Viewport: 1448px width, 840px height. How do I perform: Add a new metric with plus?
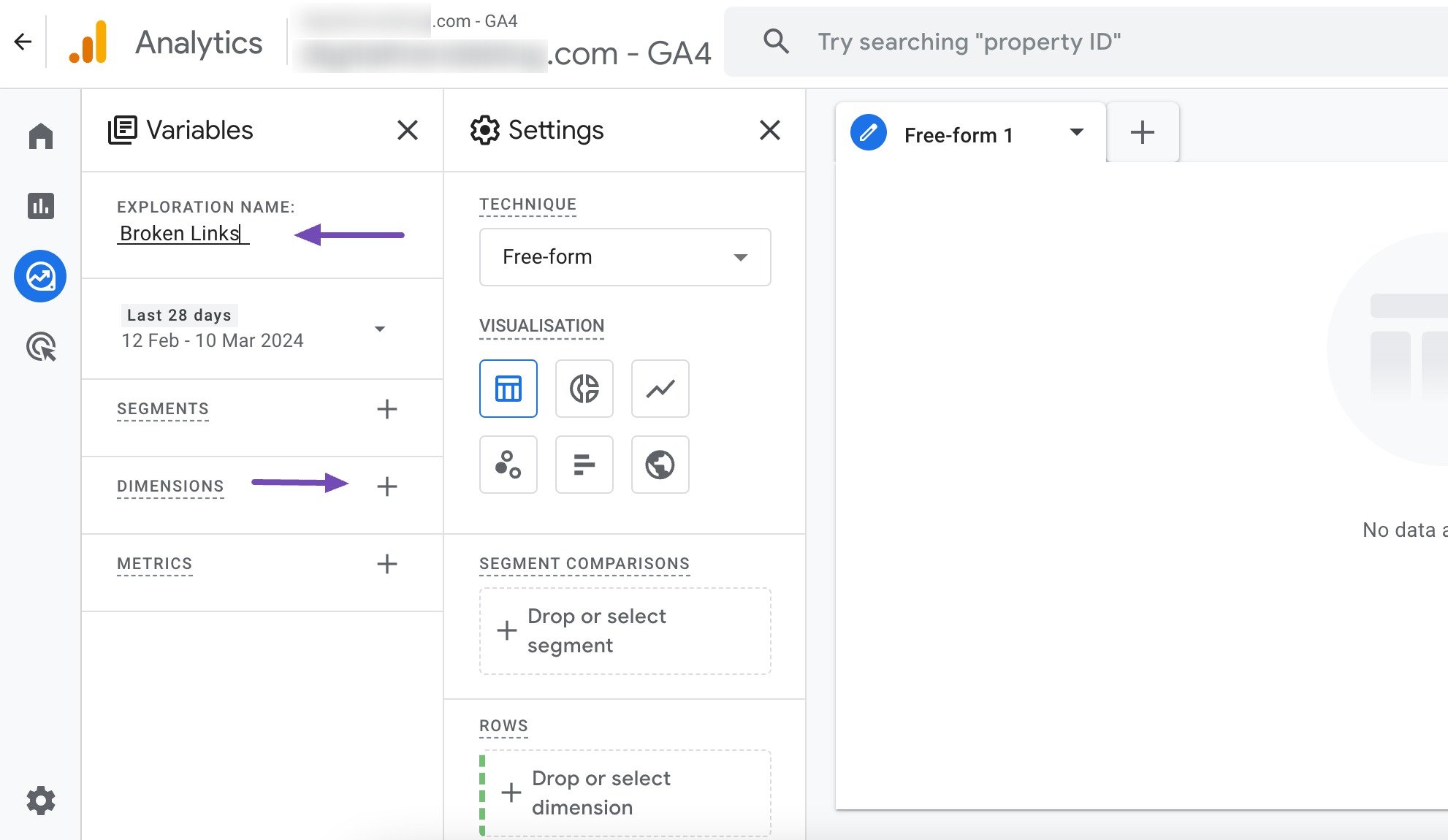click(x=386, y=564)
